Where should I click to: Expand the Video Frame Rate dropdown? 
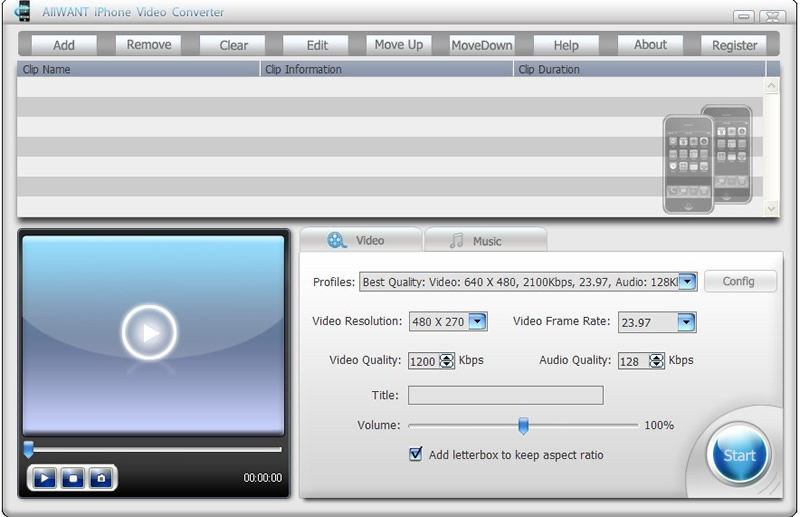686,322
